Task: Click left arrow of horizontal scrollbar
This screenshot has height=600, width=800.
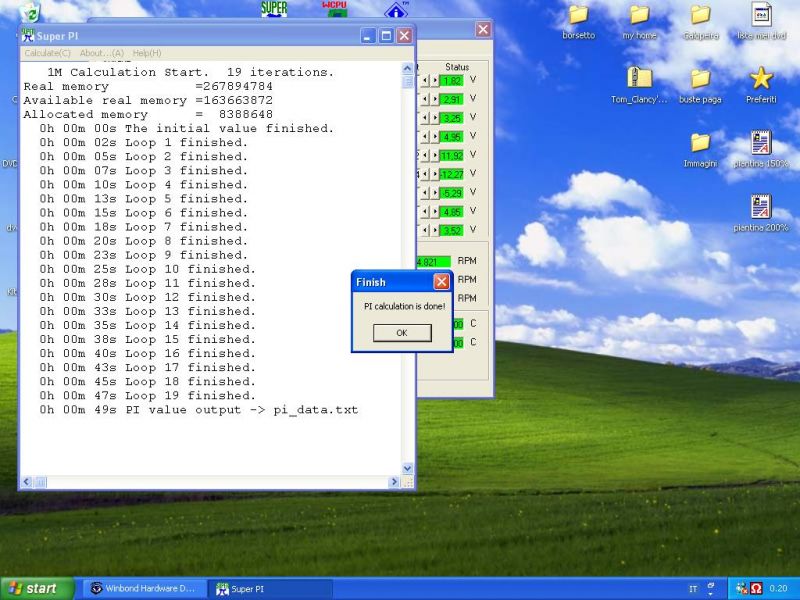Action: point(27,482)
